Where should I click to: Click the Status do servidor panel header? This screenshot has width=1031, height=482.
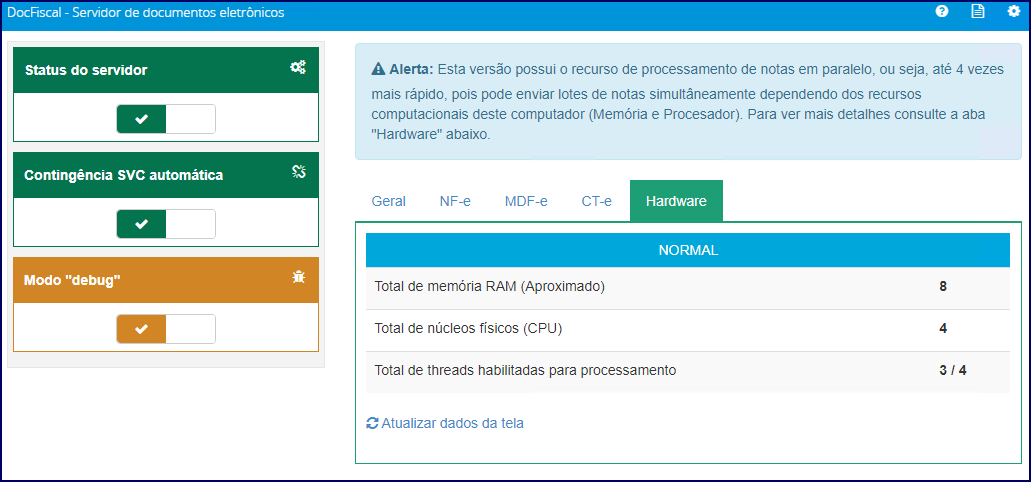coord(166,70)
